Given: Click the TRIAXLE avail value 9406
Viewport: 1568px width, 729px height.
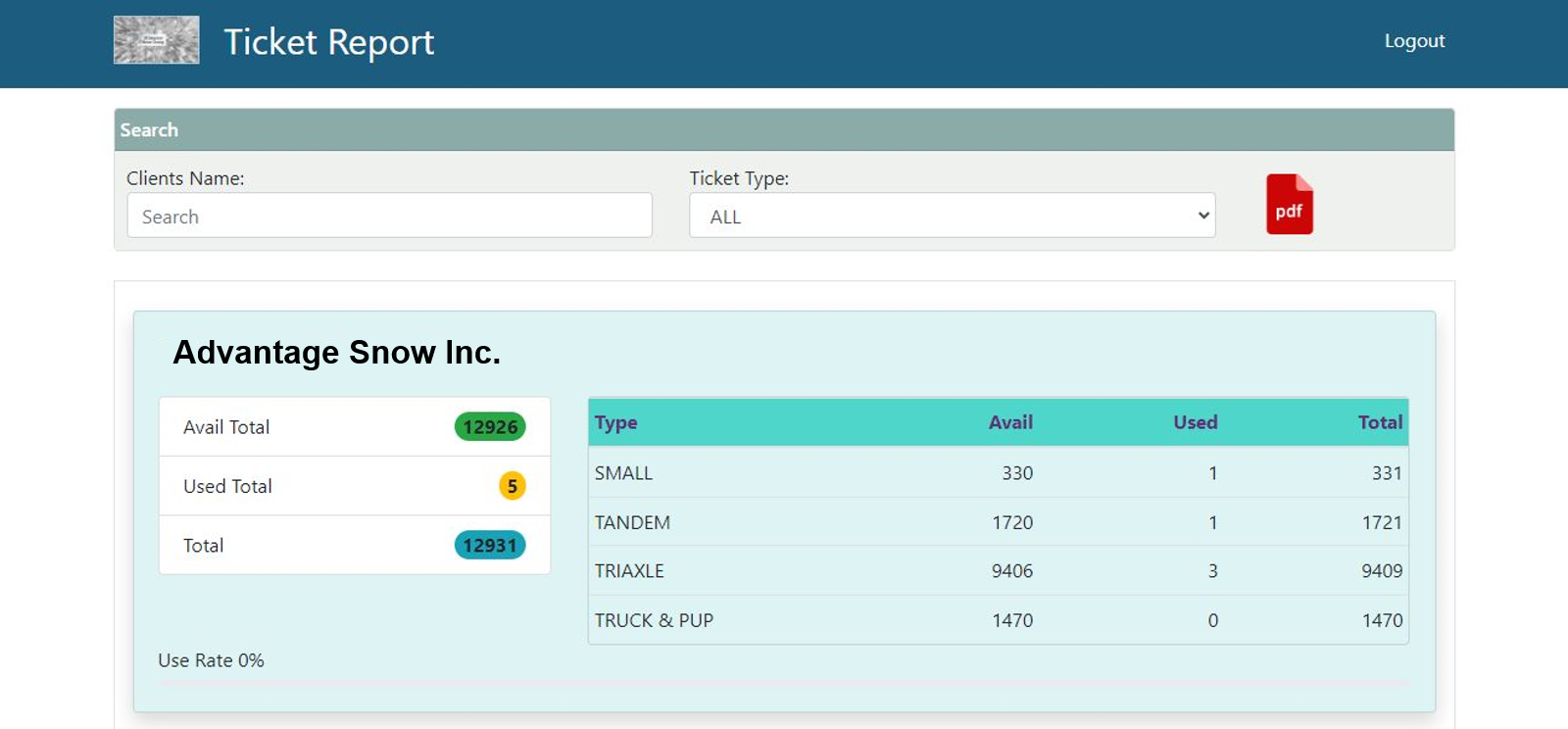Looking at the screenshot, I should click(1012, 571).
